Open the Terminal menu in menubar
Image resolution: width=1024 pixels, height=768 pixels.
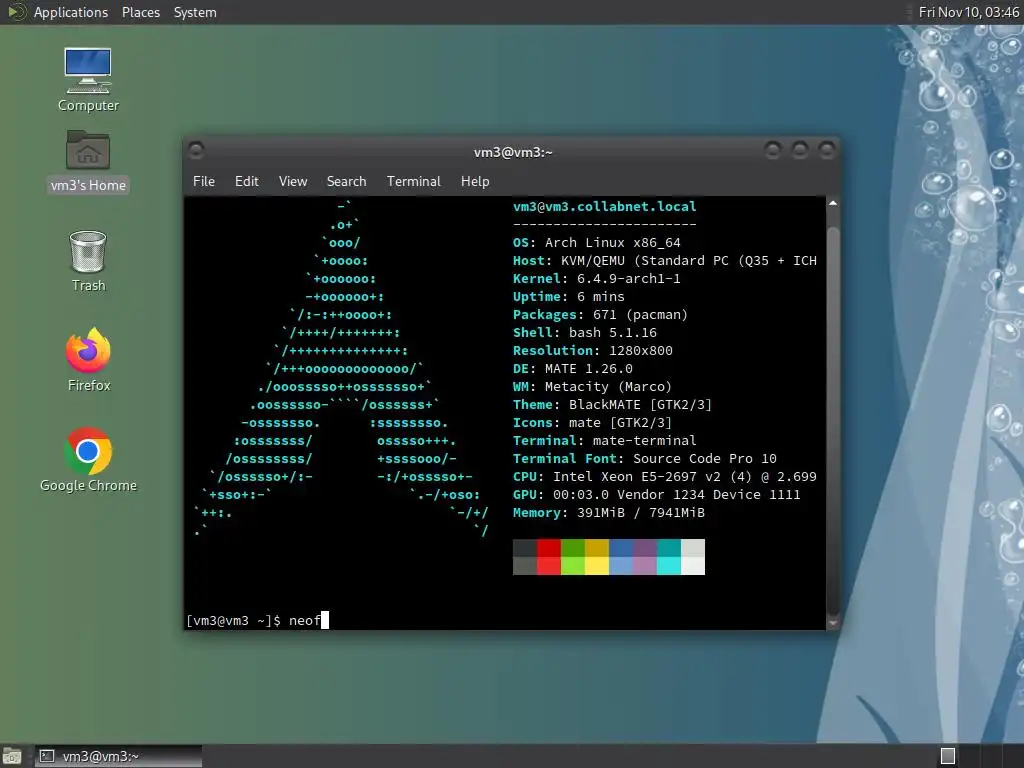tap(413, 181)
